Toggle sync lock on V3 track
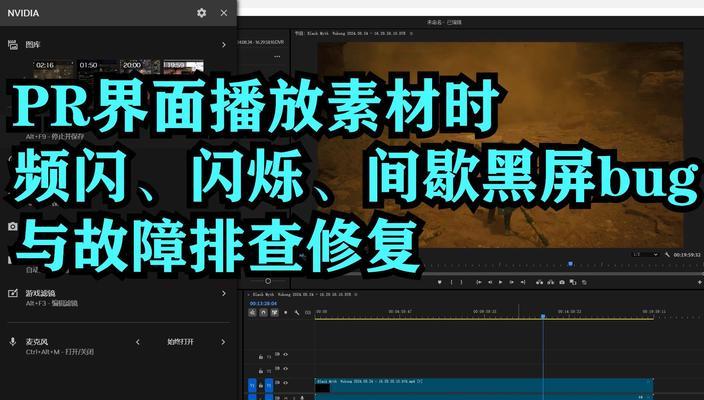This screenshot has height=400, width=704. click(x=277, y=355)
